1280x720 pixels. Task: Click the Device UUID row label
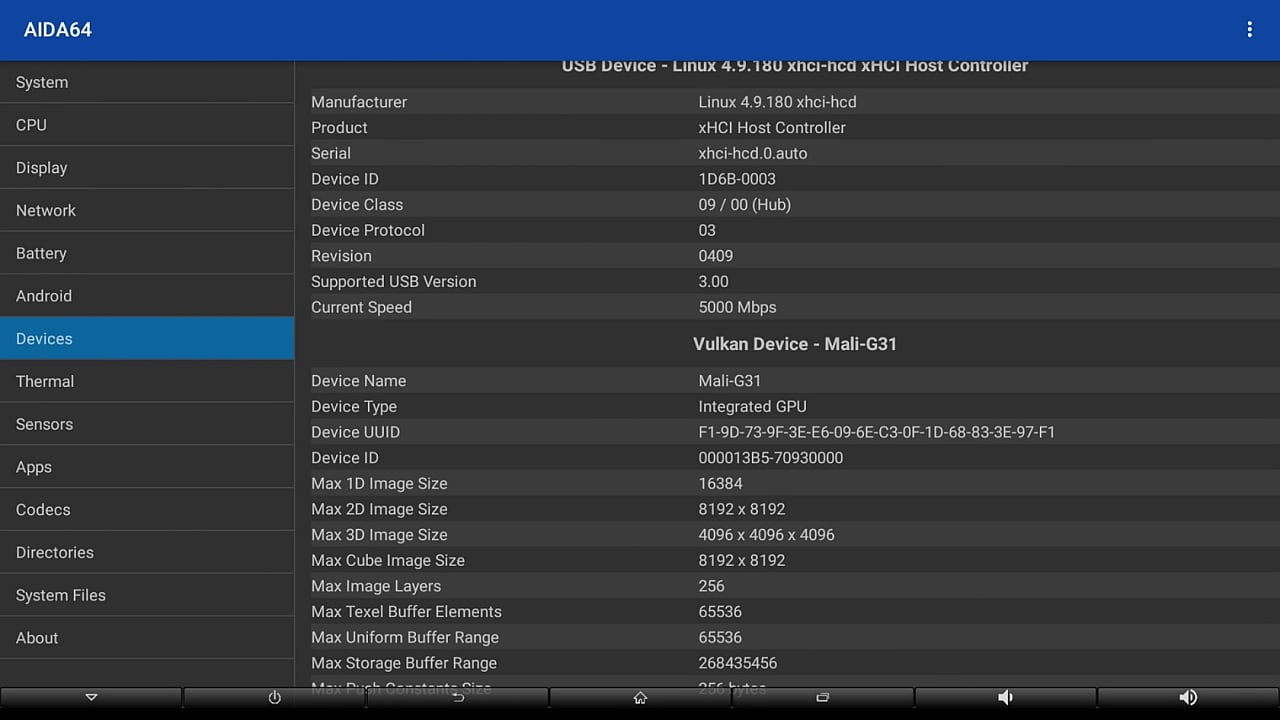pos(355,432)
